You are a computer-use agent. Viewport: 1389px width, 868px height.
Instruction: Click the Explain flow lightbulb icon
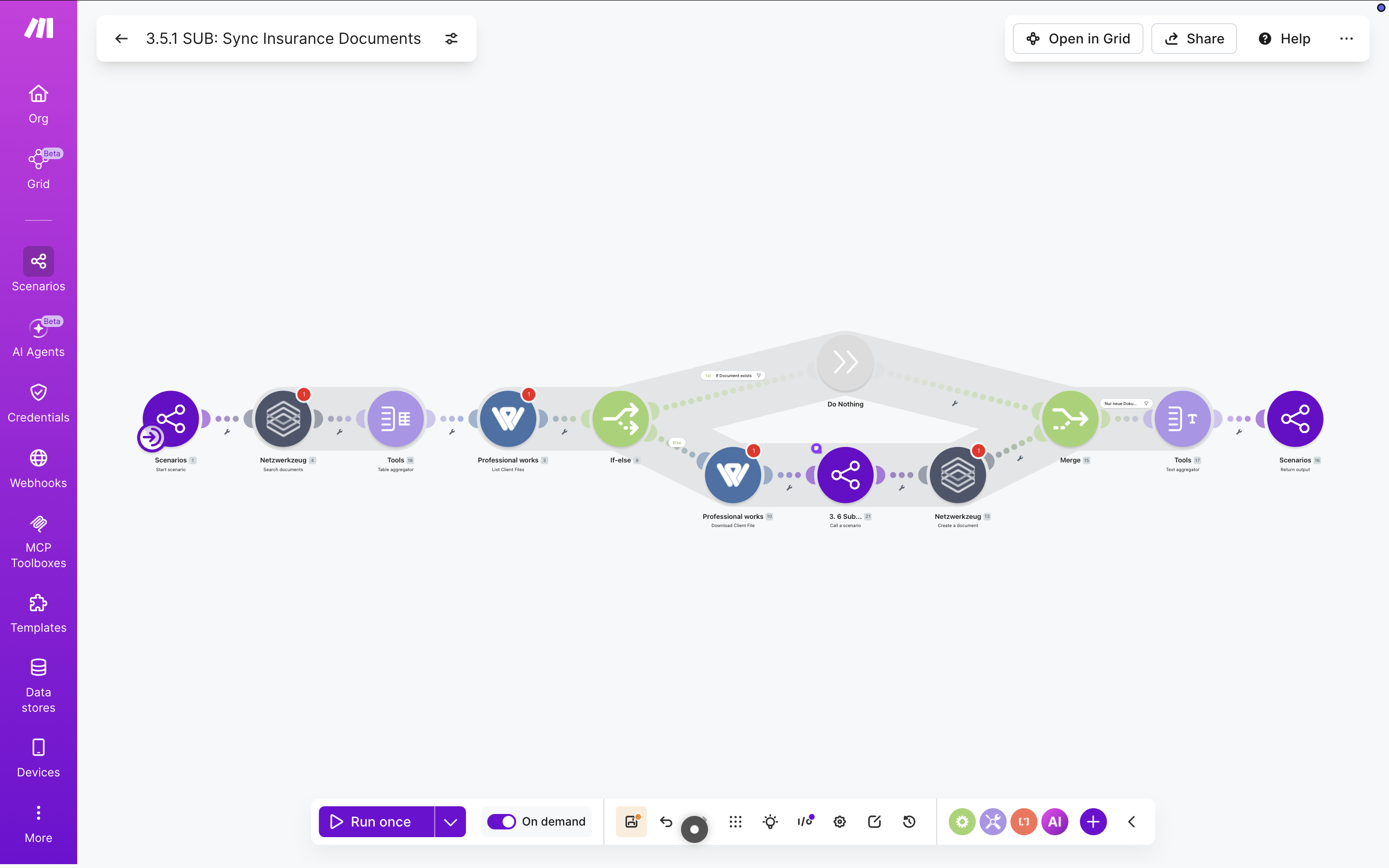(x=770, y=822)
